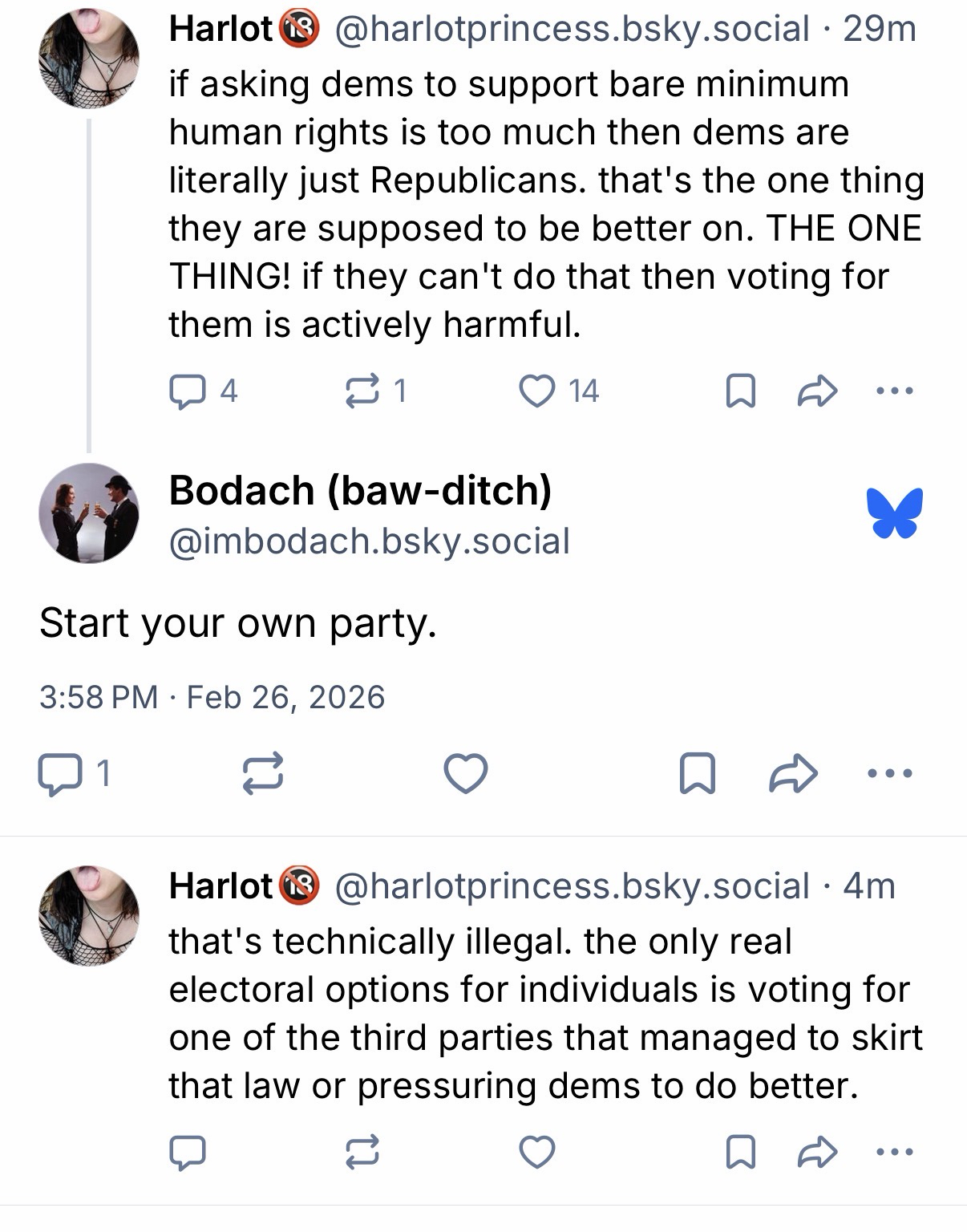Screen dimensions: 967x1232
Task: Like Bodach's 'Start your own party' post
Action: [x=466, y=774]
